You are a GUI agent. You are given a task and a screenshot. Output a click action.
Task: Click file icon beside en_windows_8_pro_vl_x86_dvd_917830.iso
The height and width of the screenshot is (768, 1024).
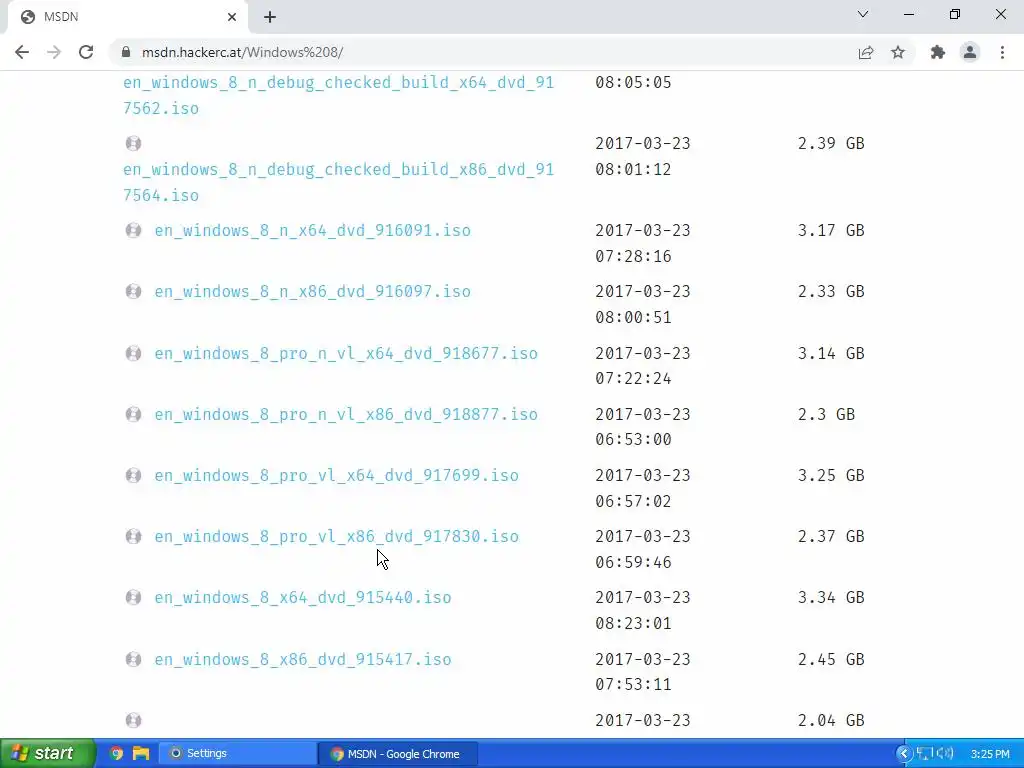tap(133, 536)
